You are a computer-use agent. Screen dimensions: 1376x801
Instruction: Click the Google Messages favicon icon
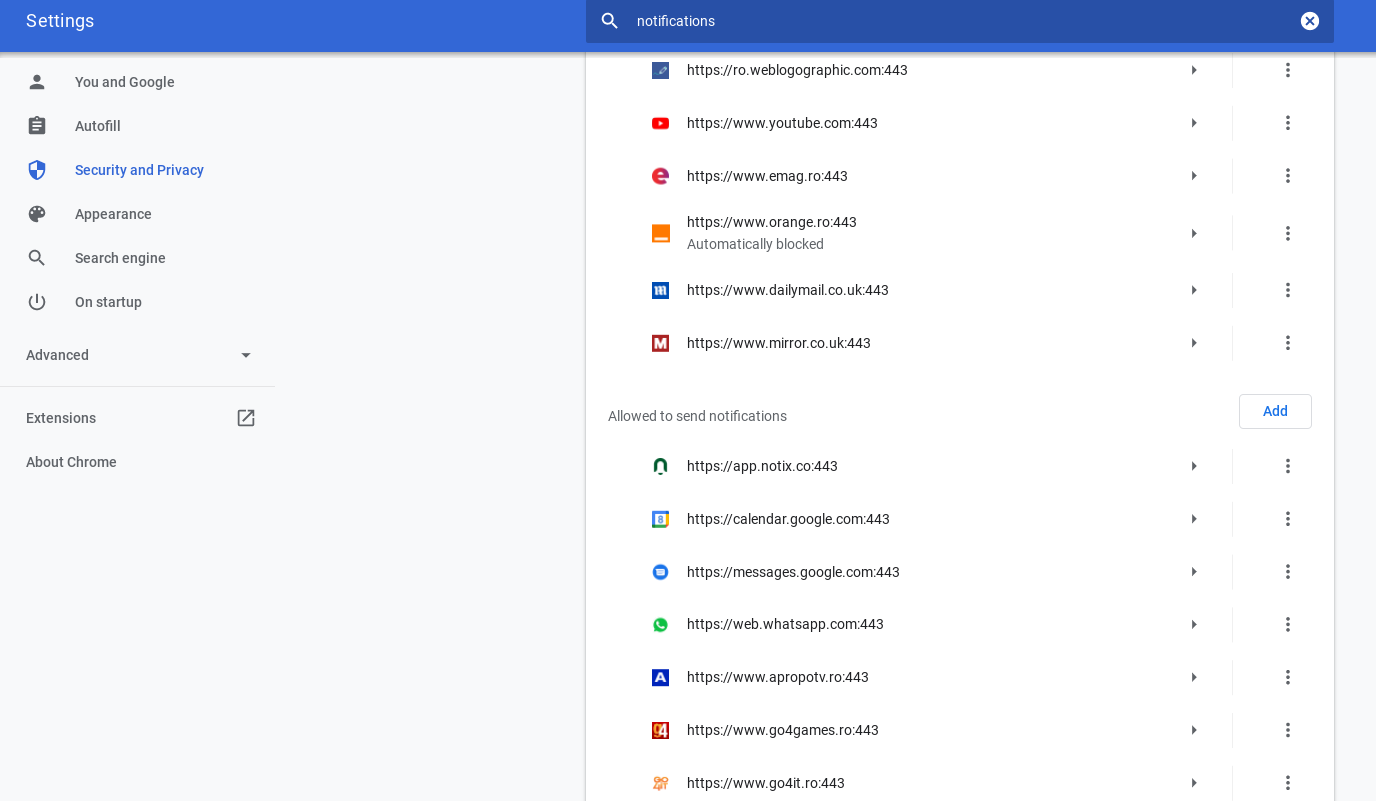(660, 572)
